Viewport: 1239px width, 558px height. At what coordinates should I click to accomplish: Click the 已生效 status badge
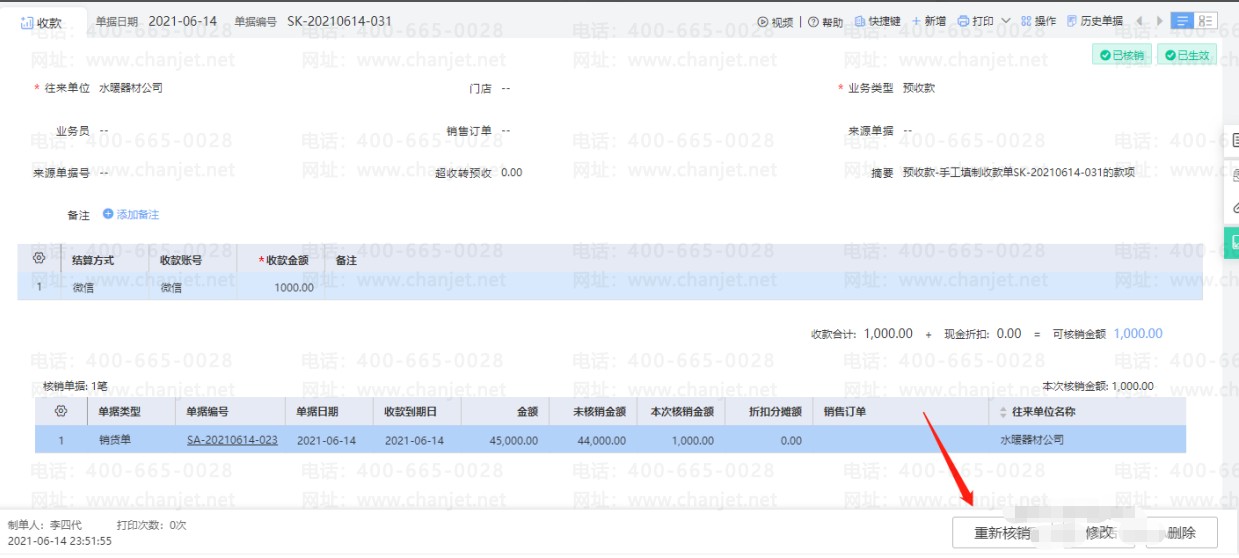pyautogui.click(x=1187, y=55)
